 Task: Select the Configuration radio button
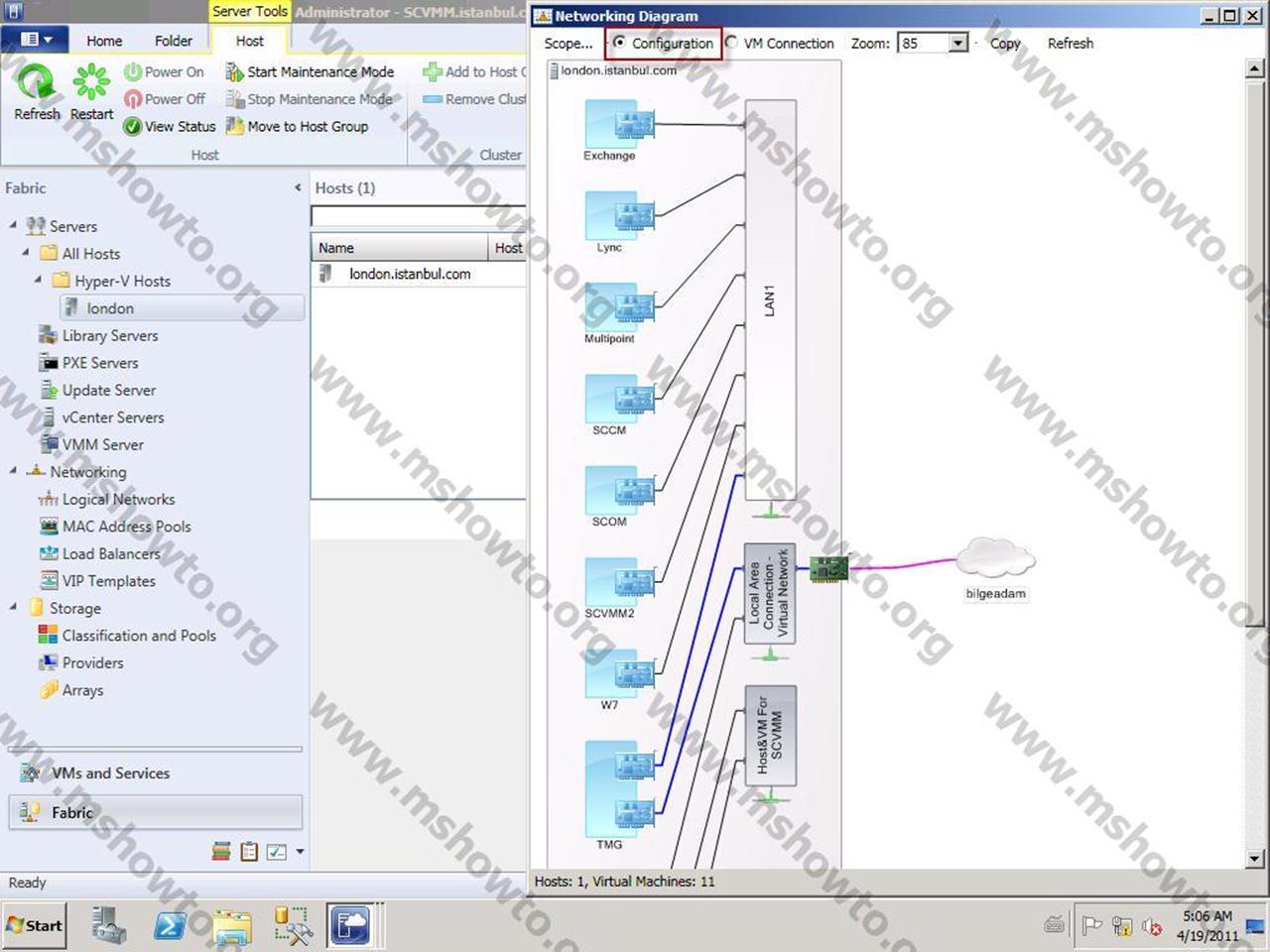click(619, 43)
